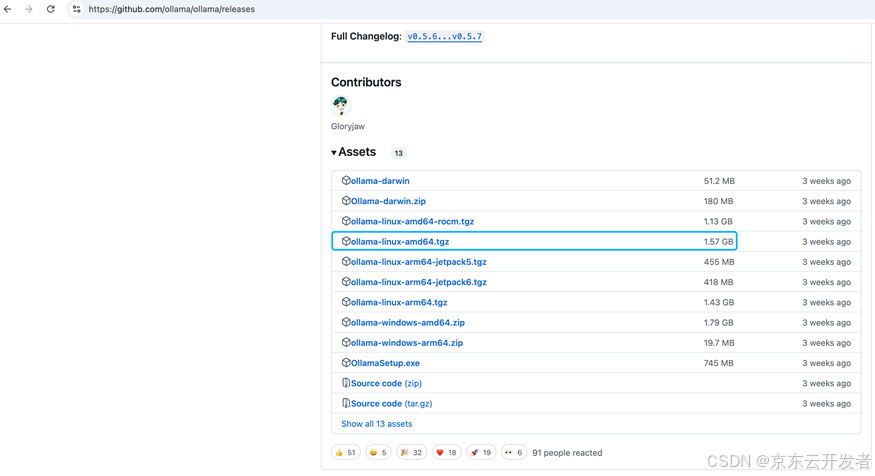The height and width of the screenshot is (476, 875).
Task: Toggle the hooray reaction with 32
Action: pyautogui.click(x=411, y=453)
